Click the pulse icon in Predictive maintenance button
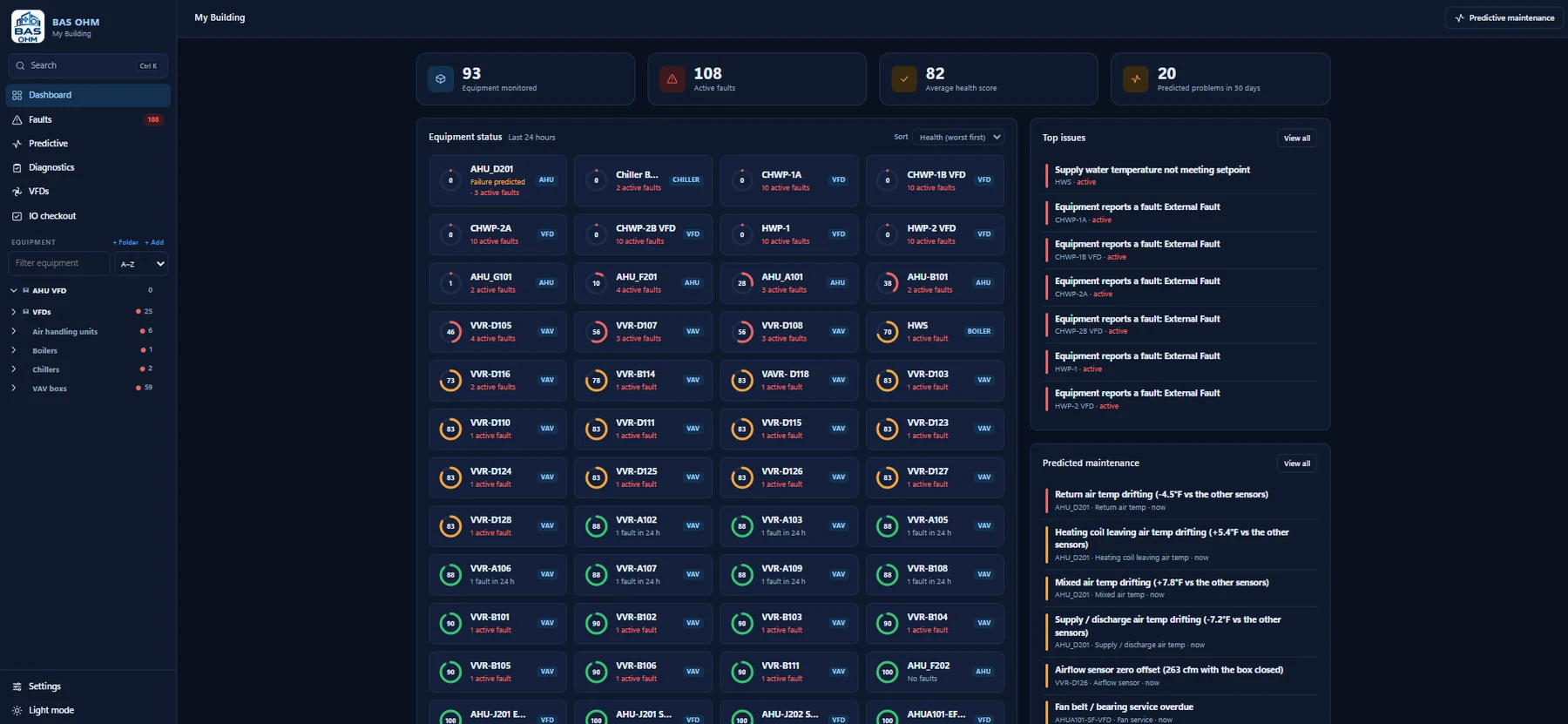Image resolution: width=1568 pixels, height=724 pixels. coord(1460,17)
